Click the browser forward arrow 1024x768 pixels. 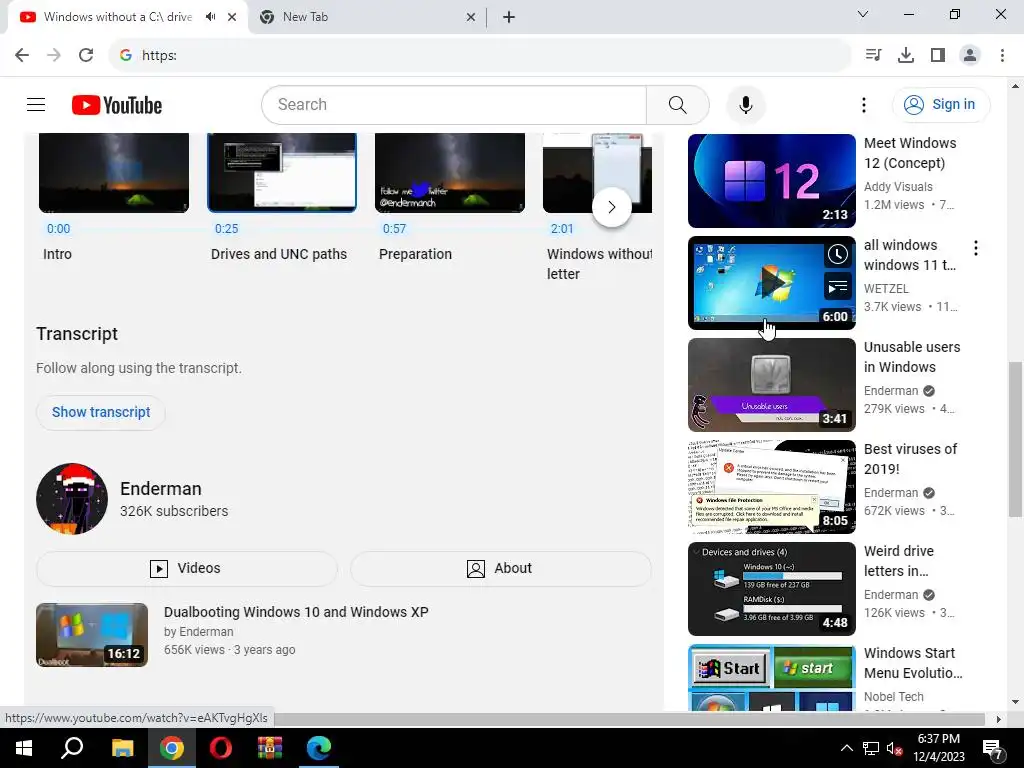pos(54,55)
